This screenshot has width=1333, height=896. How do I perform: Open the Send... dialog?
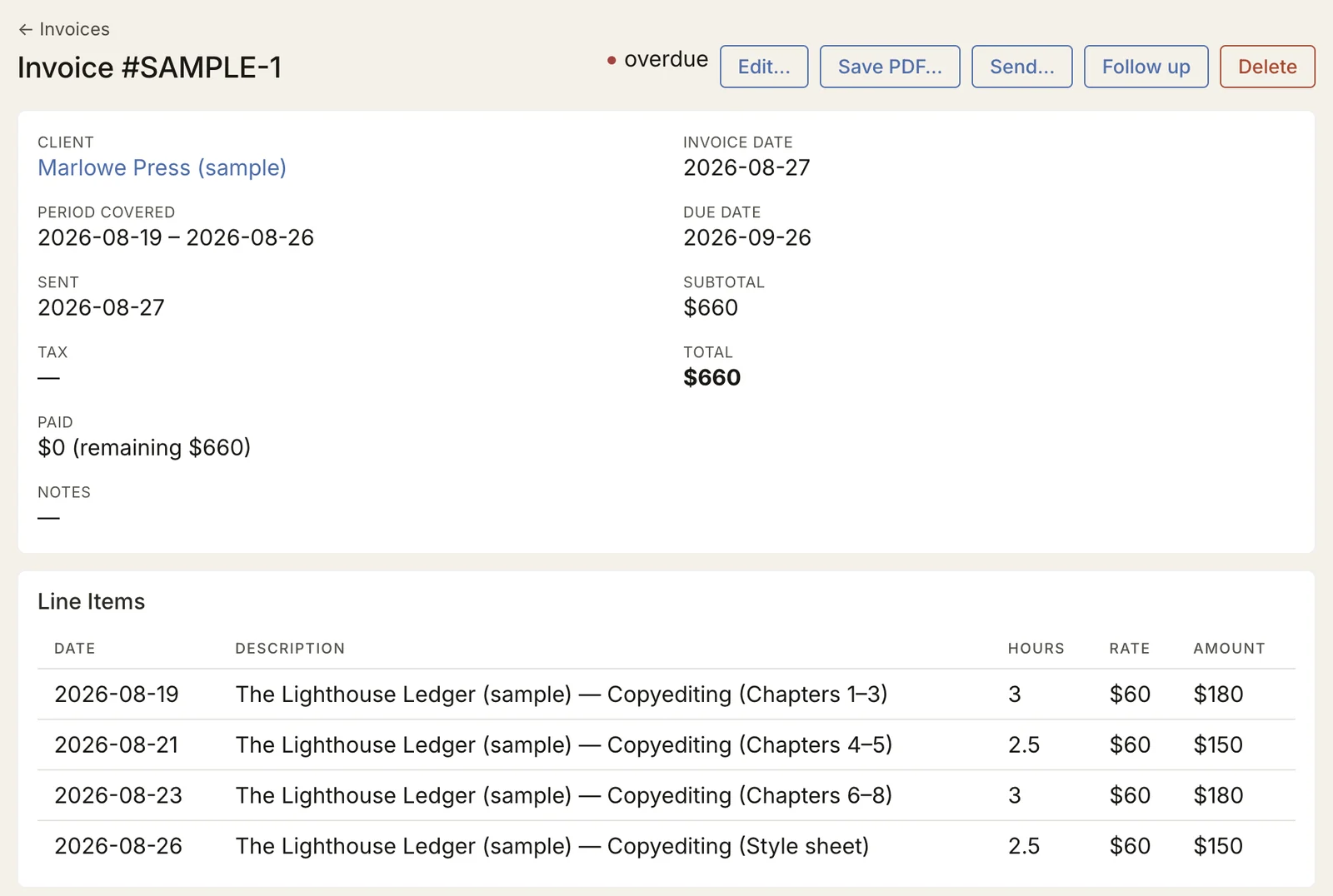tap(1021, 67)
